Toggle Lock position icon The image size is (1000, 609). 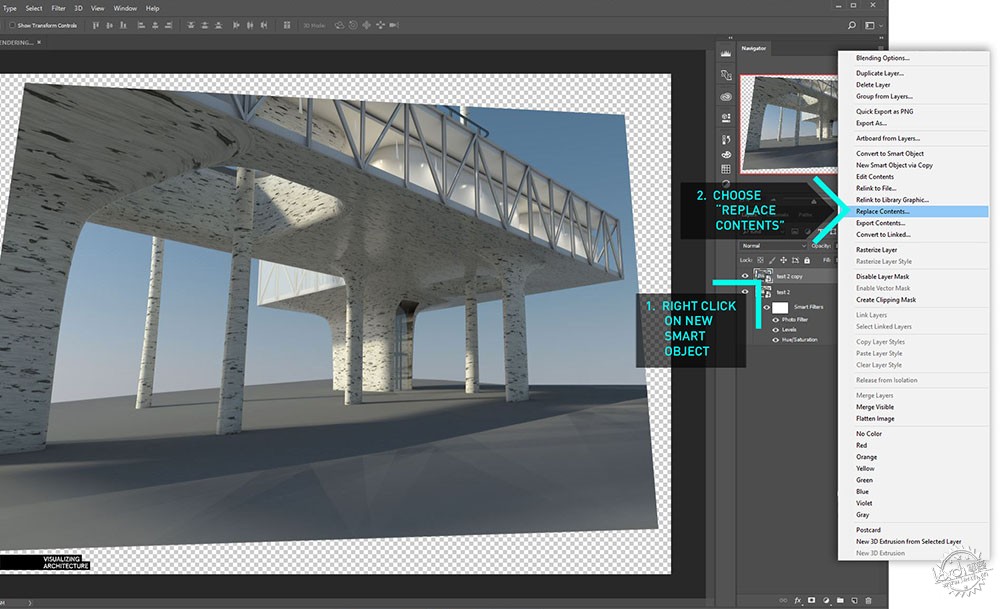pos(783,260)
